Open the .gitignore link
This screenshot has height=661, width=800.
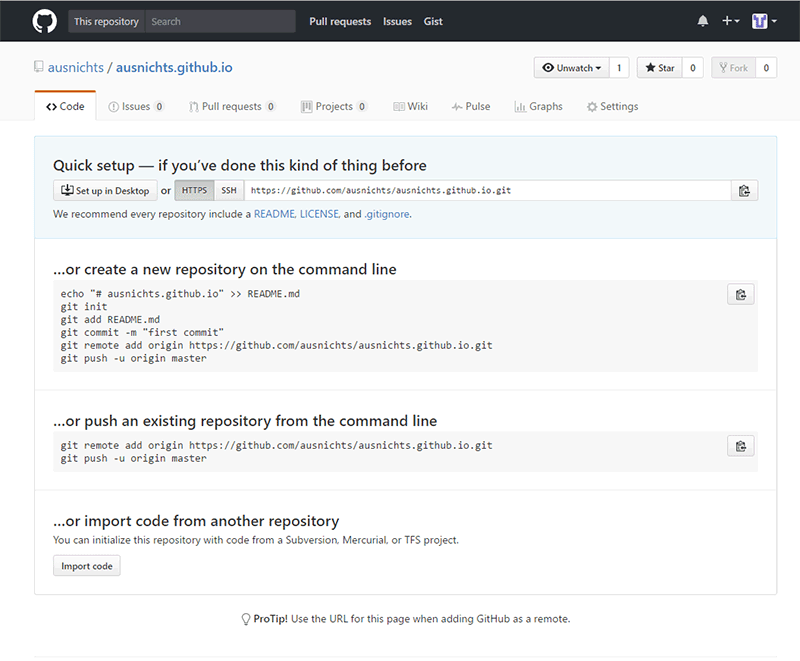click(x=387, y=214)
